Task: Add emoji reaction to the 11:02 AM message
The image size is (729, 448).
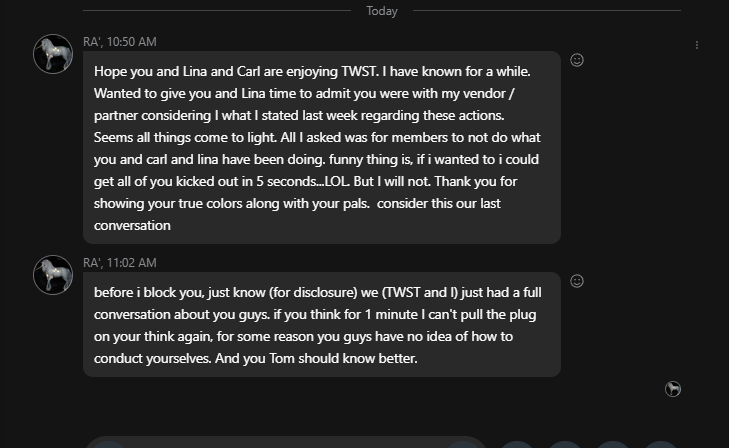Action: coord(577,281)
